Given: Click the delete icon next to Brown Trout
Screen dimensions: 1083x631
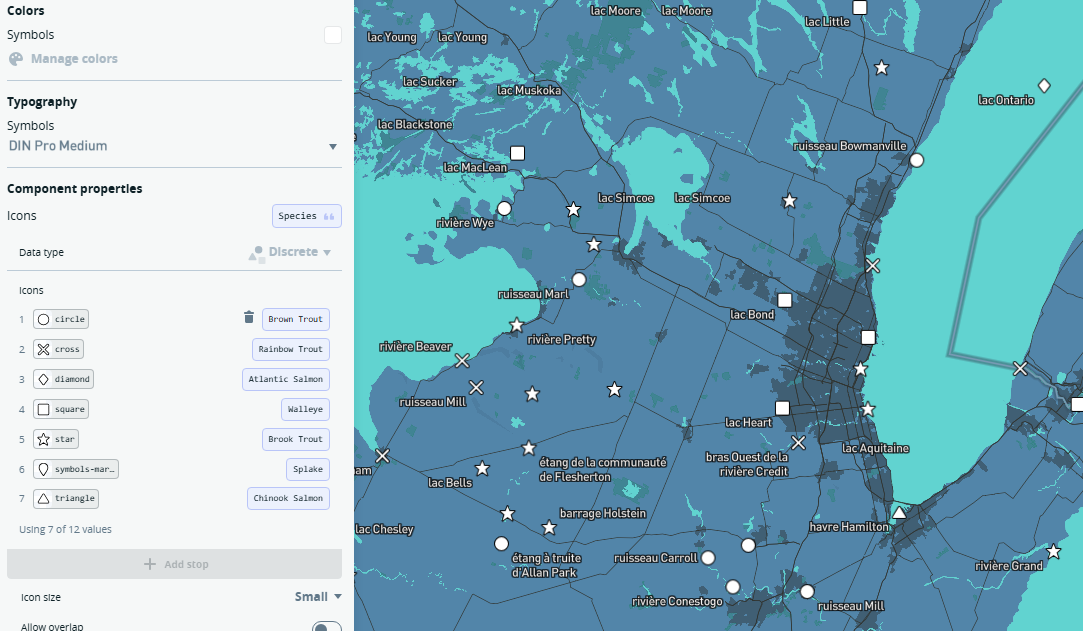Looking at the screenshot, I should [248, 317].
